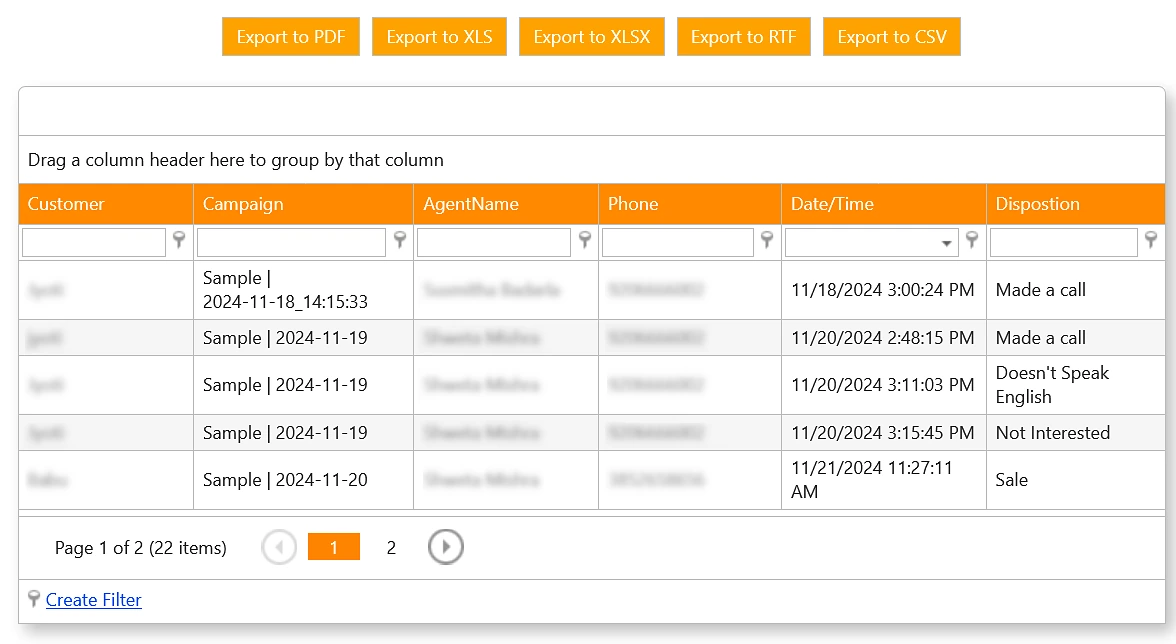Select the 'Sale' disposition cell

coord(1076,480)
